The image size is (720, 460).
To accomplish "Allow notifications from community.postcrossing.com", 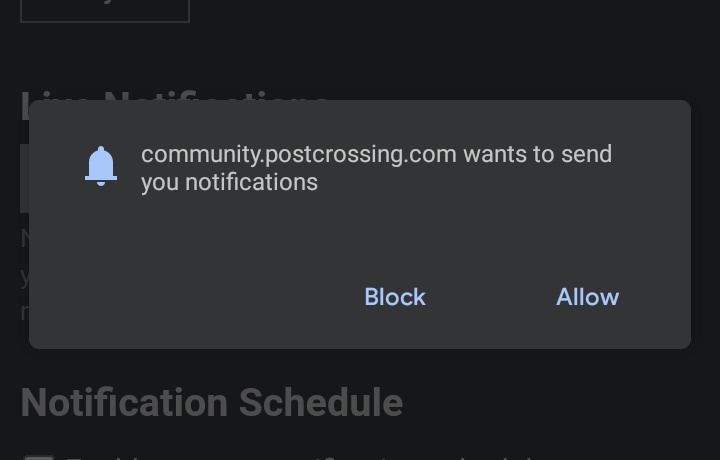I will (587, 297).
